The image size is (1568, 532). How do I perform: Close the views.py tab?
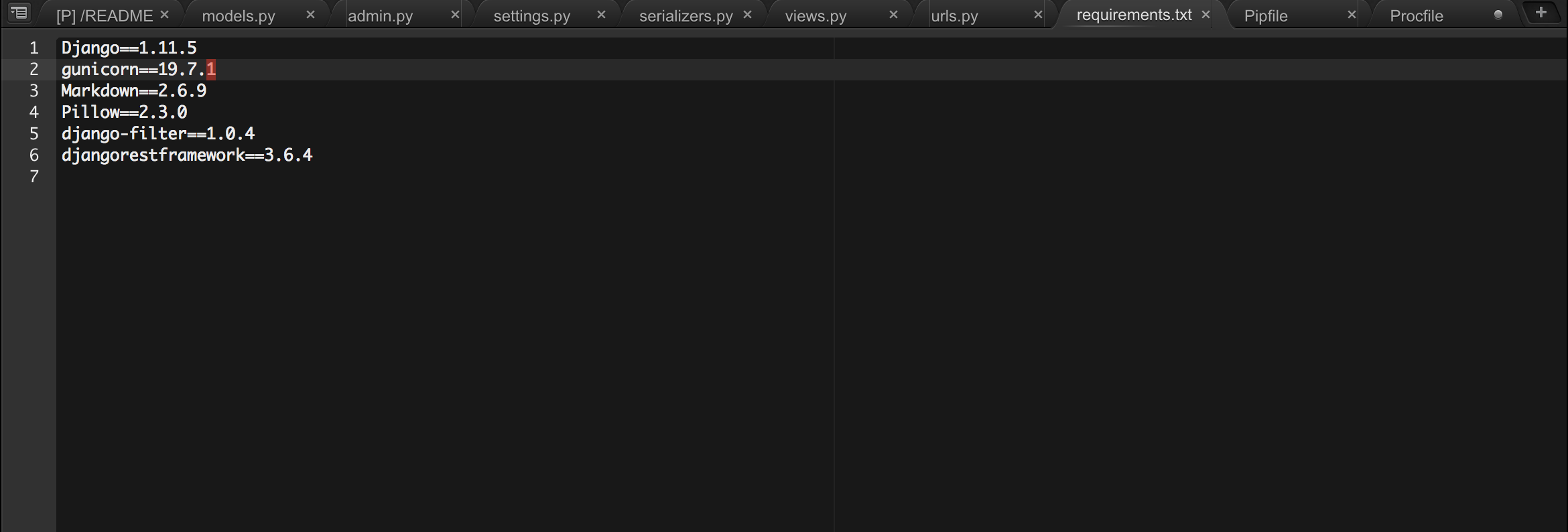pyautogui.click(x=893, y=14)
